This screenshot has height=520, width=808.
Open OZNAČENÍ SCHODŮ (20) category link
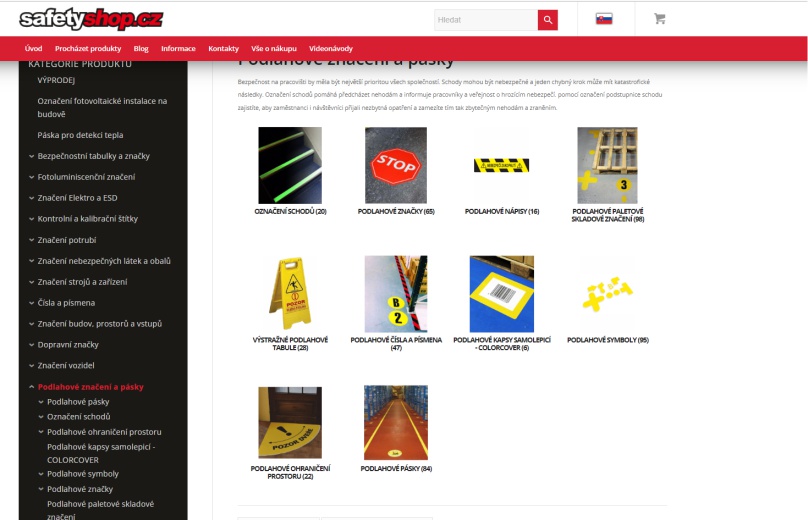tap(290, 211)
